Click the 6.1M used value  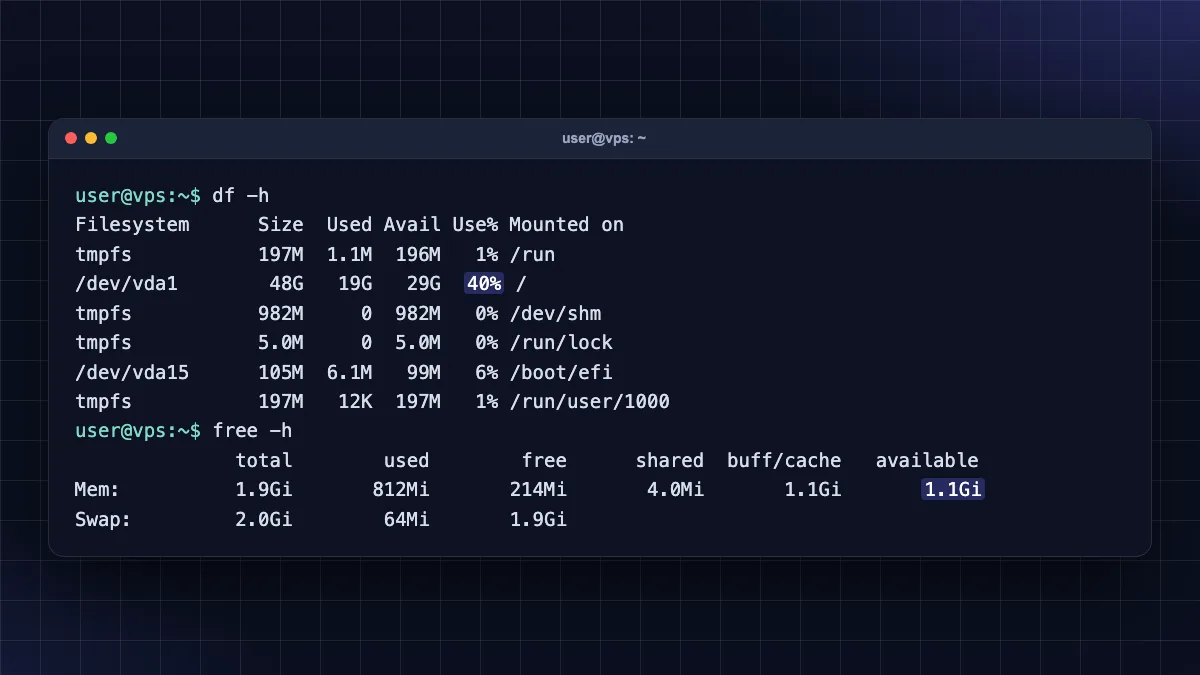coord(350,373)
